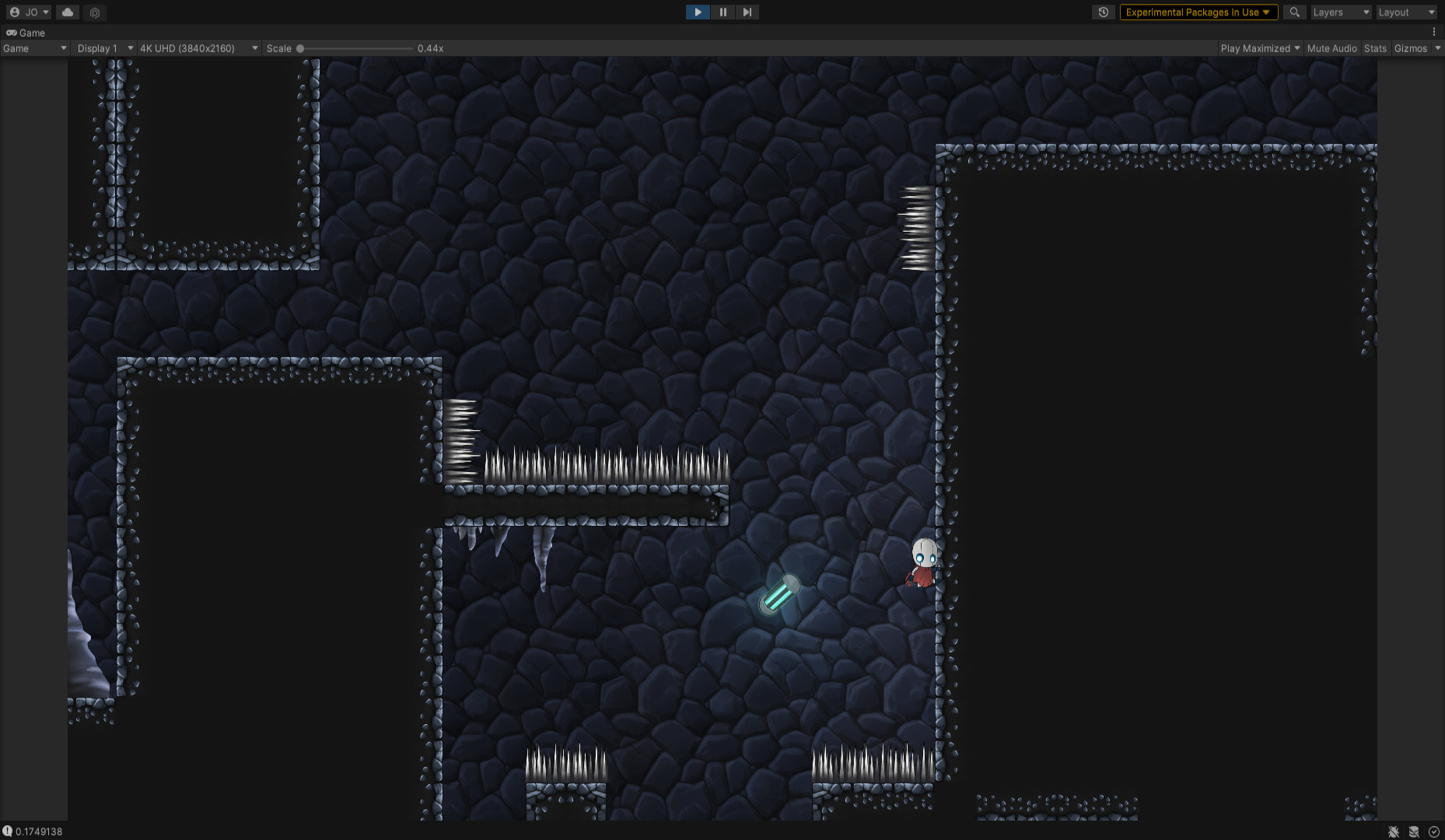The image size is (1445, 840).
Task: Open the console message in the status bar
Action: (x=35, y=829)
